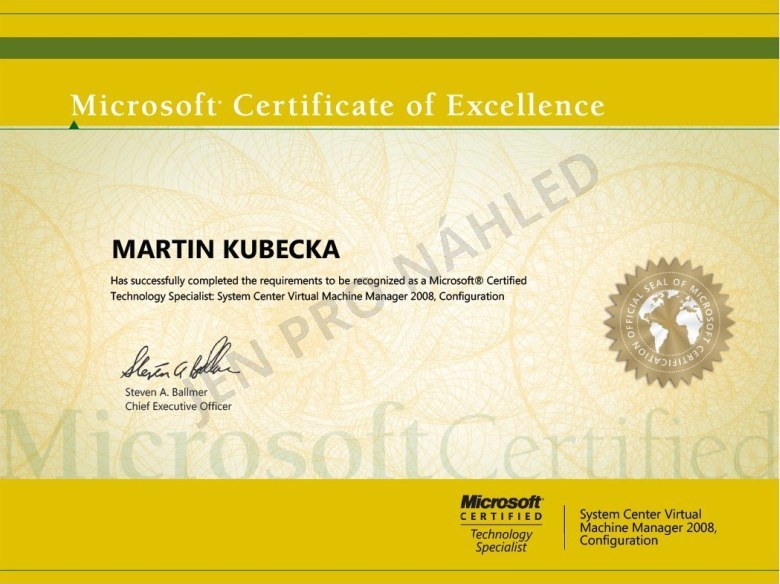Click the printed name 'Steven A. Ballmer'

166,392
